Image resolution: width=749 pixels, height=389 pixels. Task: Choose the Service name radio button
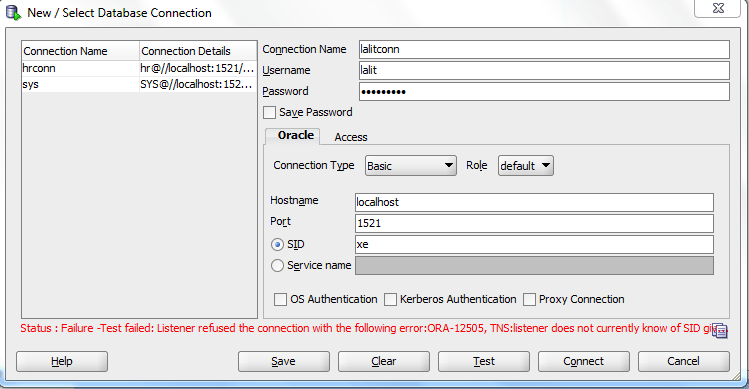(x=277, y=266)
